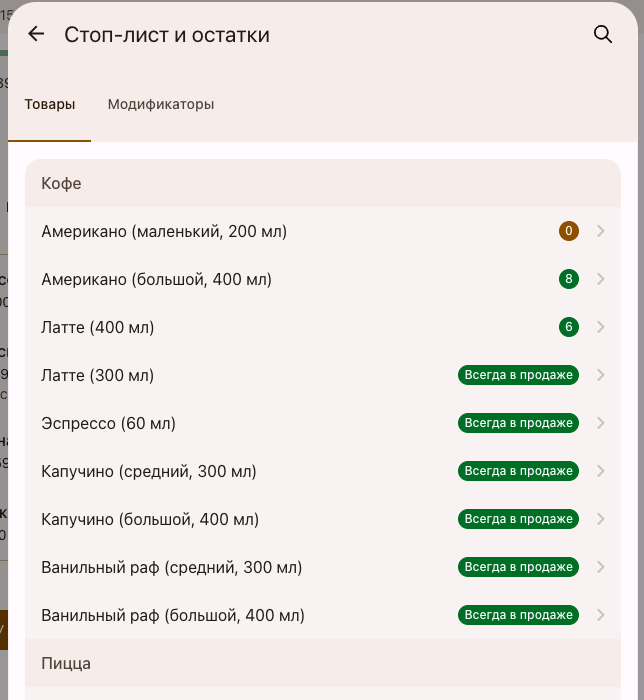
Task: Click chevron next to Латте (300 мл)
Action: [x=601, y=375]
